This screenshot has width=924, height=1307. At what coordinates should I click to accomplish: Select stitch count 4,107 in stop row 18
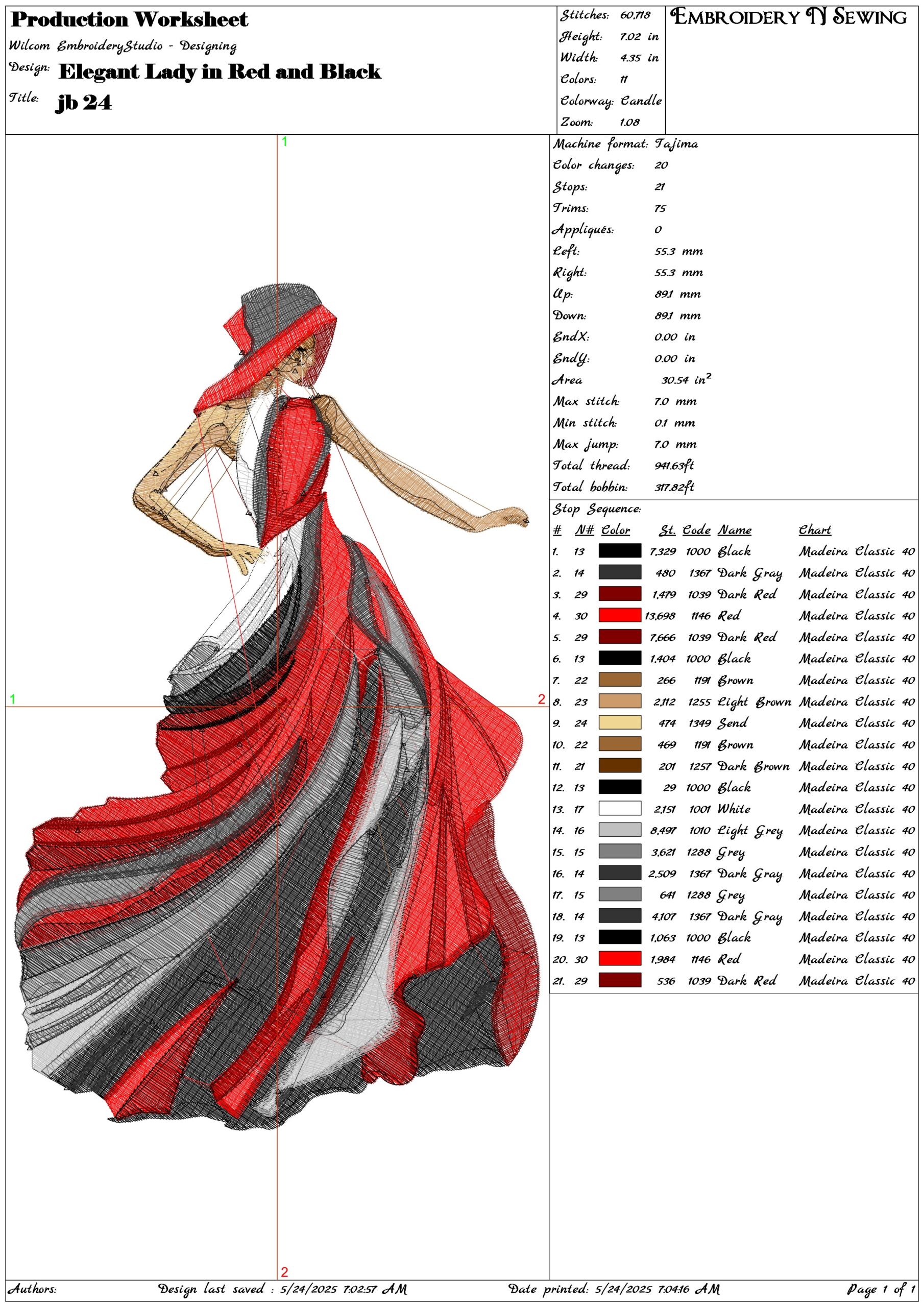click(x=663, y=917)
